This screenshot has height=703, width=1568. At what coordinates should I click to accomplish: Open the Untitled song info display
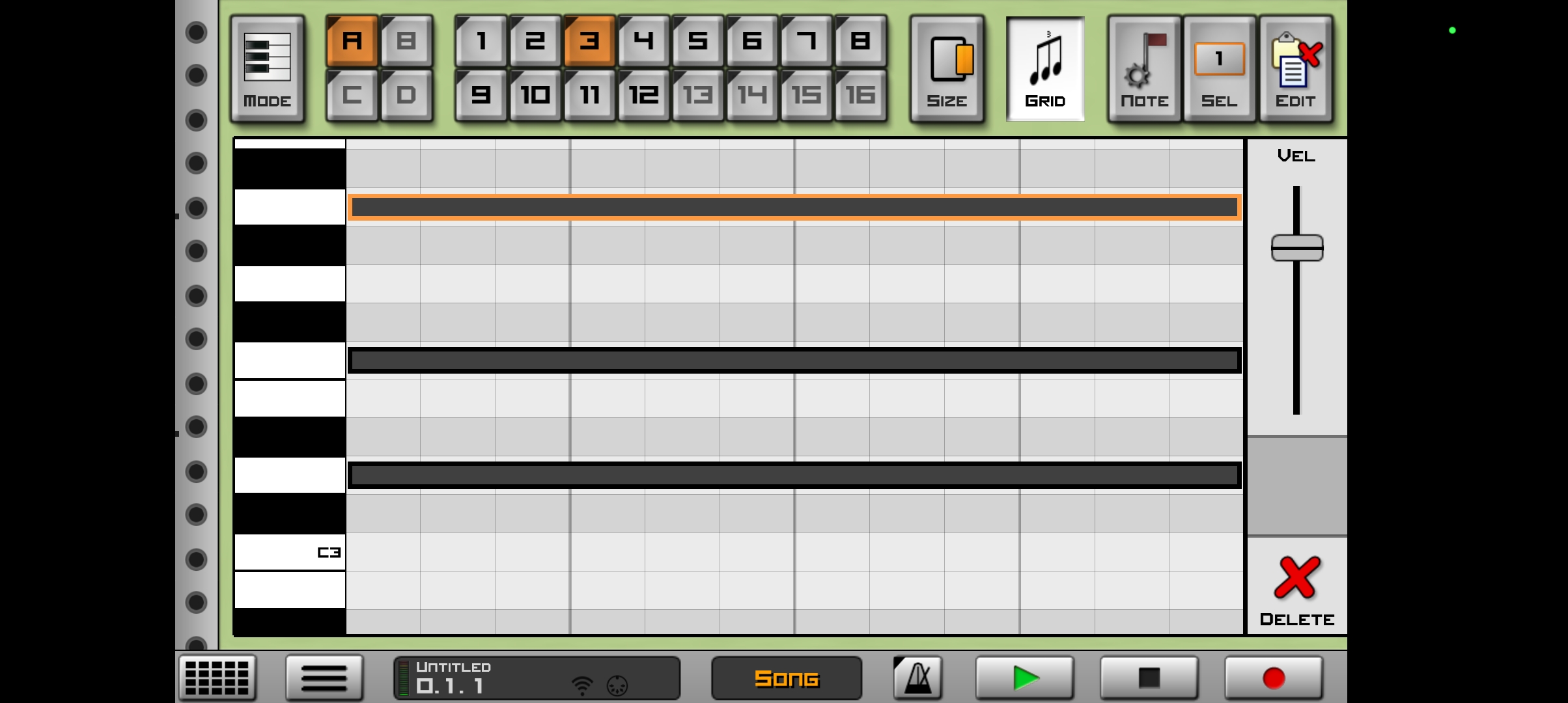(537, 678)
